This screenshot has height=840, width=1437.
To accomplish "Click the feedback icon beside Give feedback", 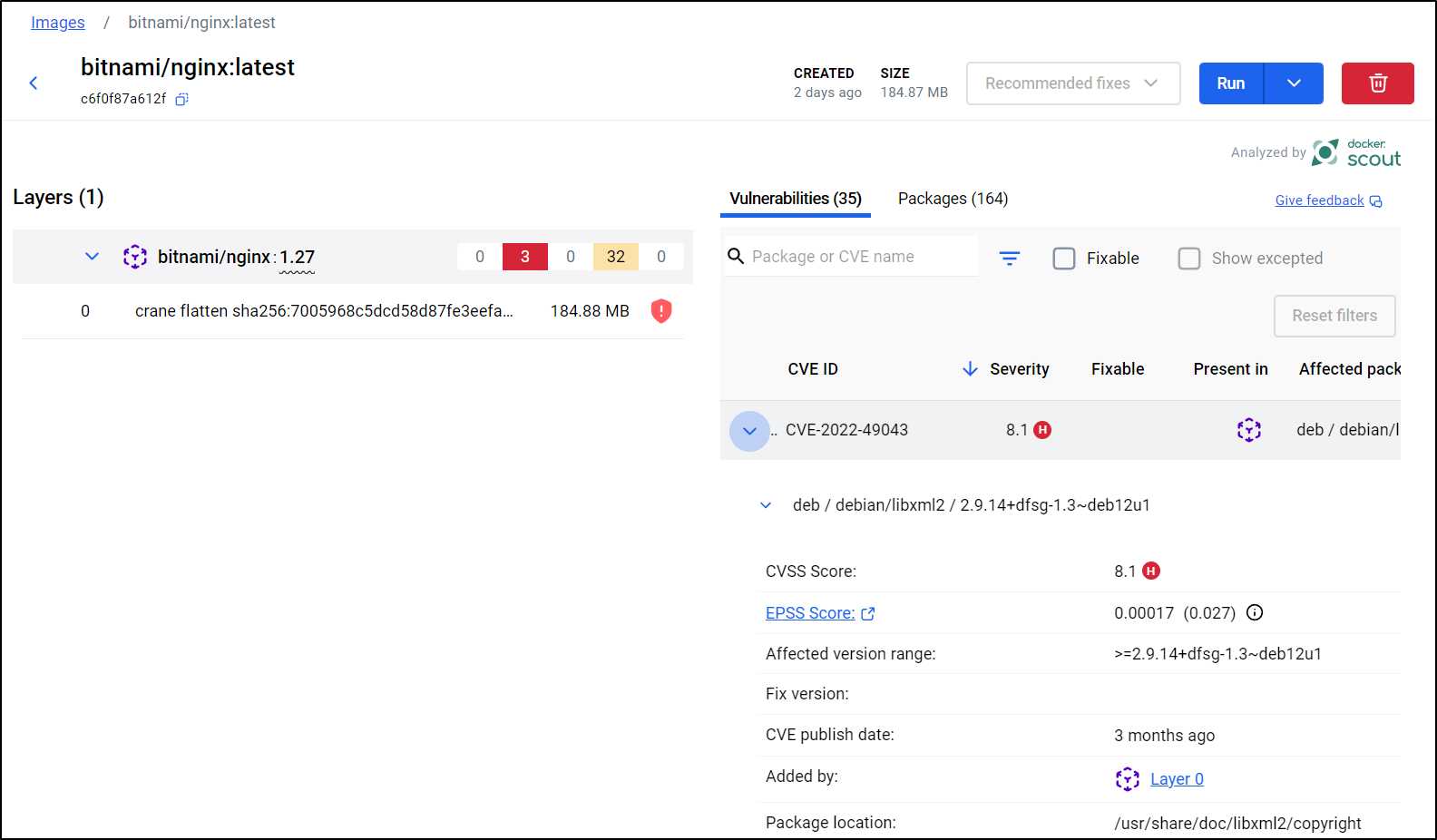I will (x=1376, y=201).
